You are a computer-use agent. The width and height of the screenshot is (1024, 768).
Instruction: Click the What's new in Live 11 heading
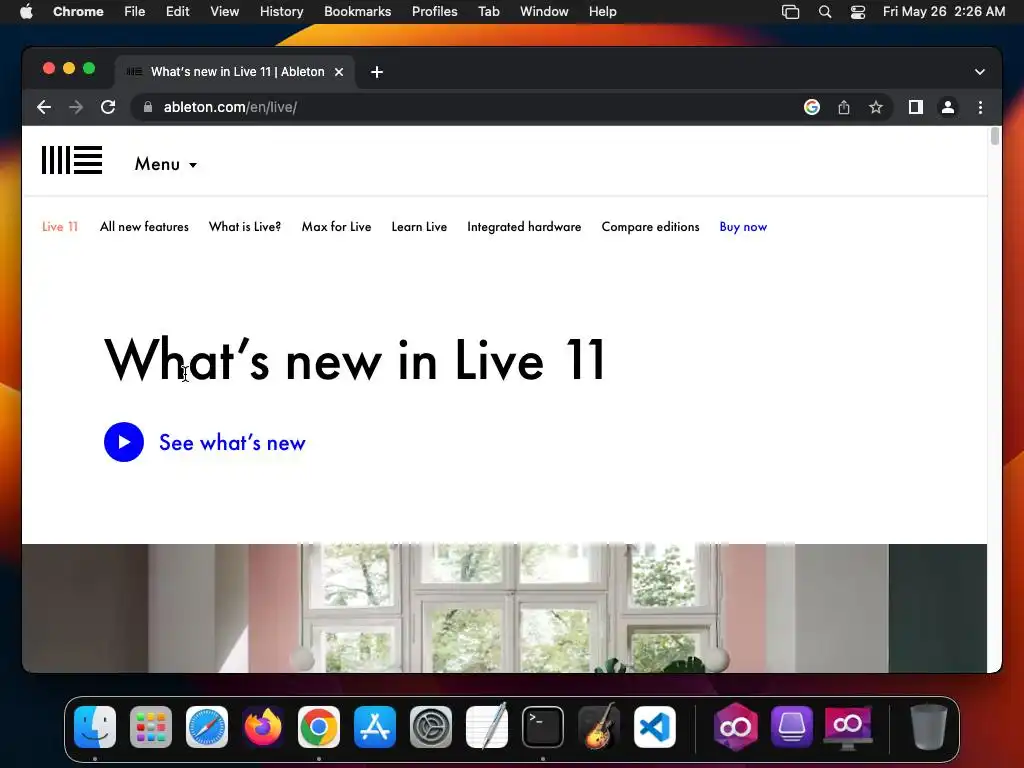pos(355,360)
